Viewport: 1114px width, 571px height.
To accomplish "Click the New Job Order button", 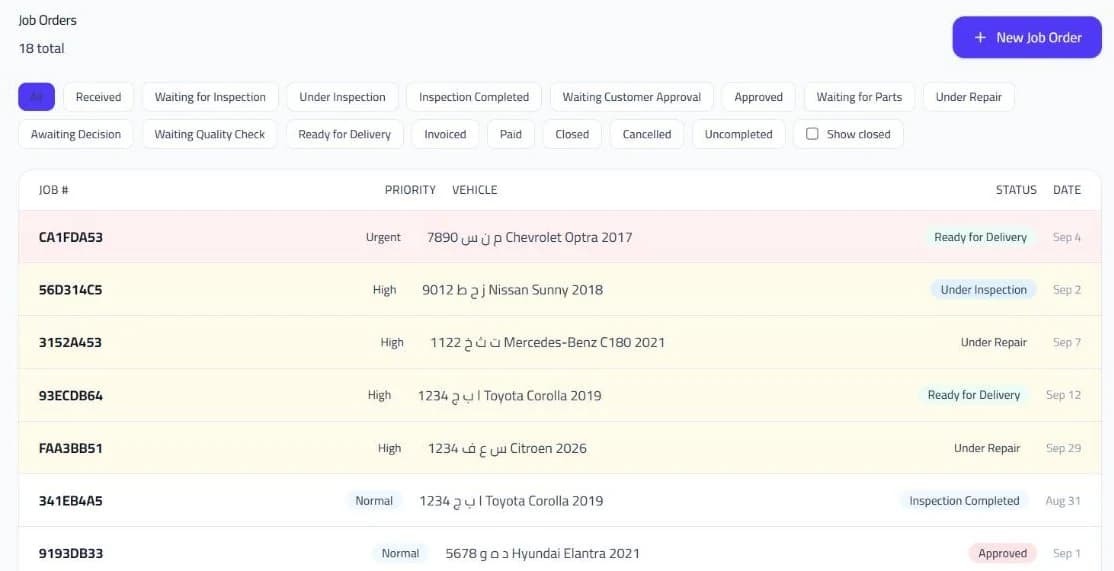I will coord(1027,38).
